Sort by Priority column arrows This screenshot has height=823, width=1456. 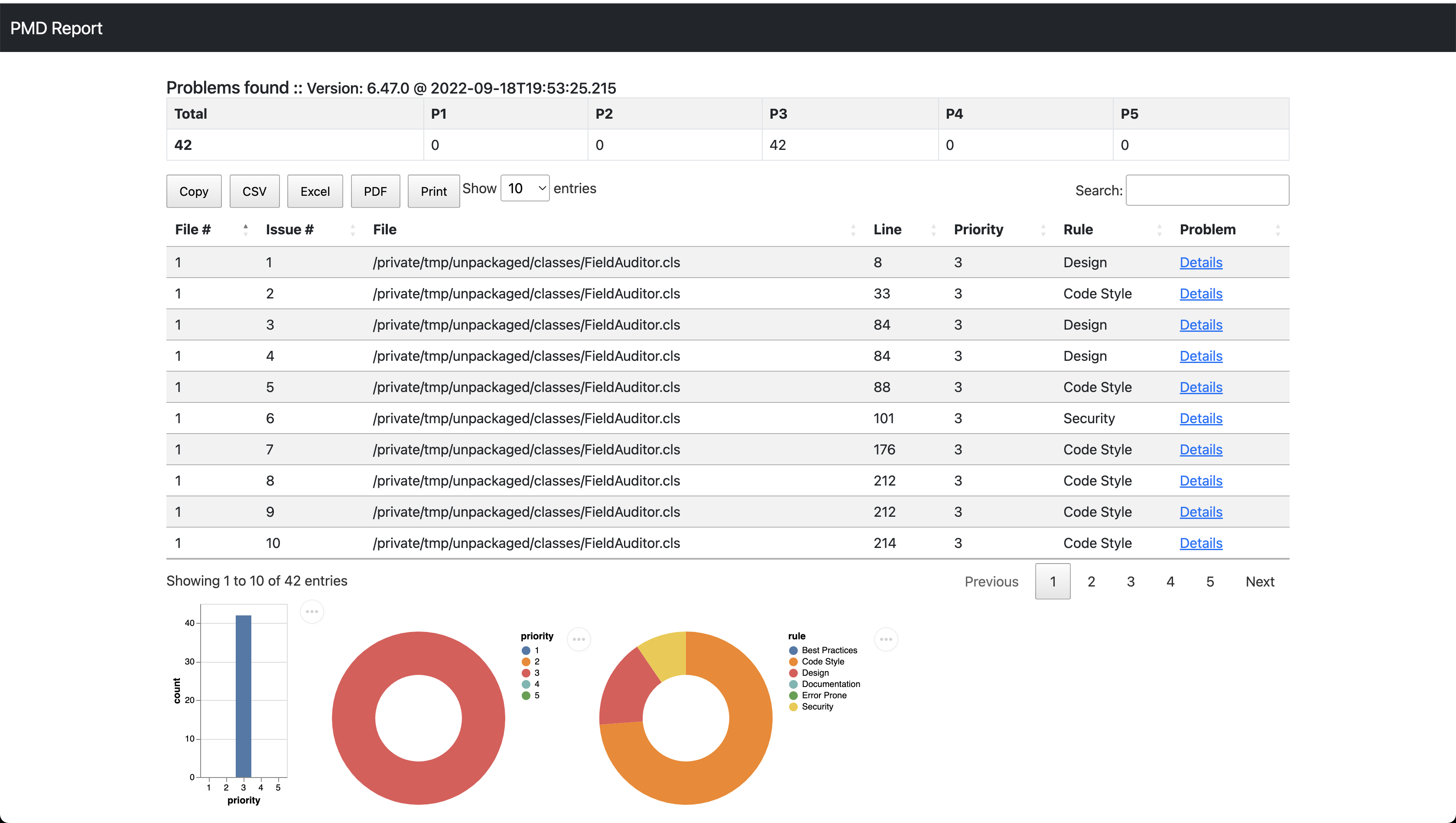(1043, 230)
